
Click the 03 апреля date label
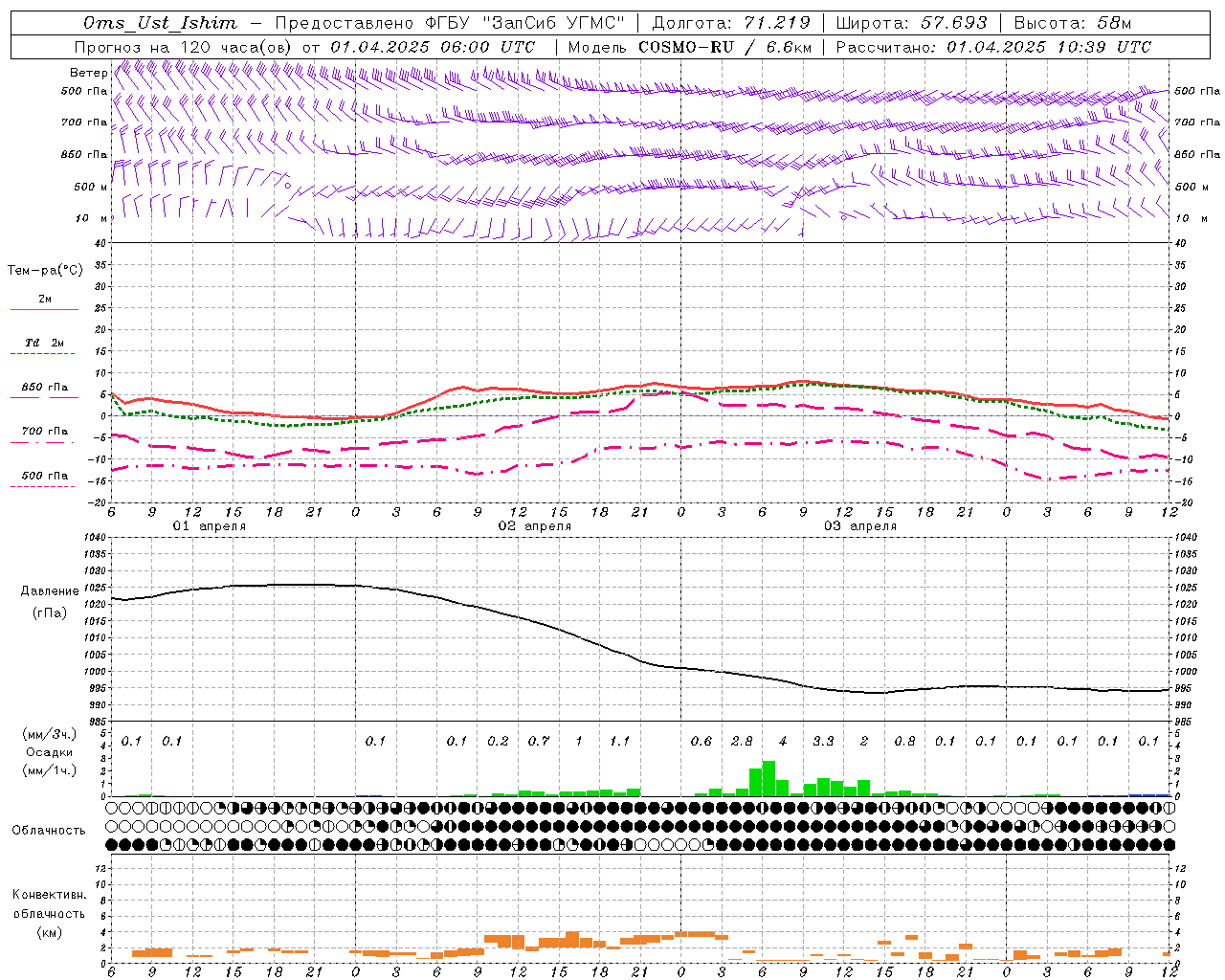[859, 526]
